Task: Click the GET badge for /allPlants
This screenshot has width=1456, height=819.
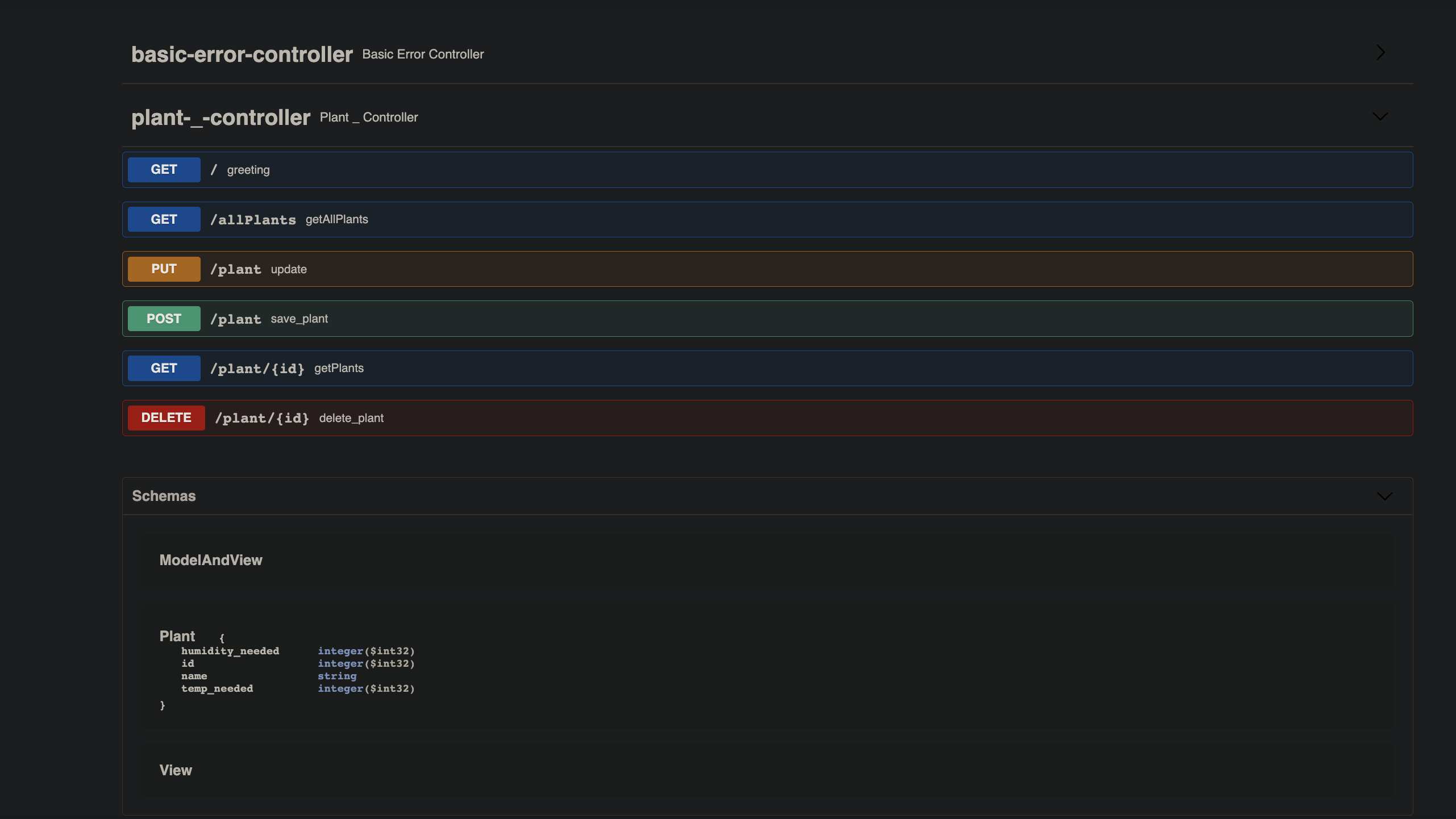Action: [164, 219]
